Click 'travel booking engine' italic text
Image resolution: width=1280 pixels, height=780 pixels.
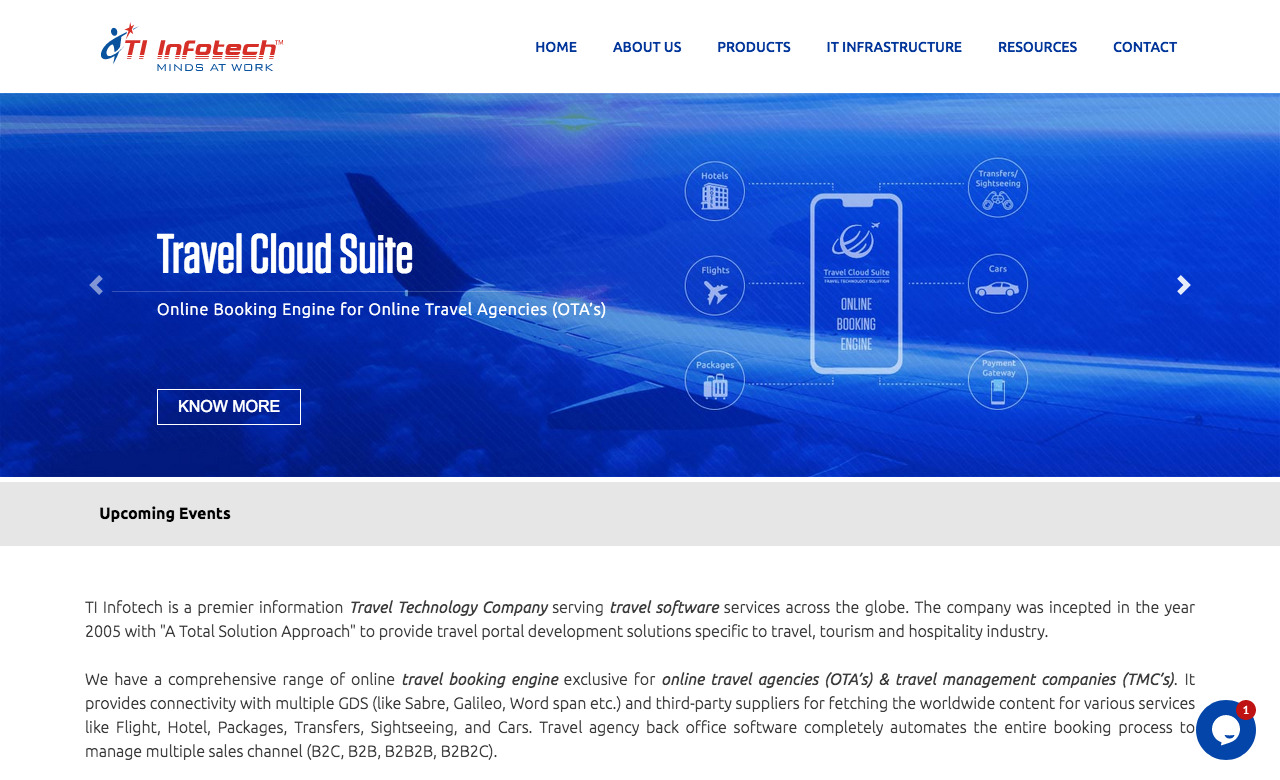(480, 679)
